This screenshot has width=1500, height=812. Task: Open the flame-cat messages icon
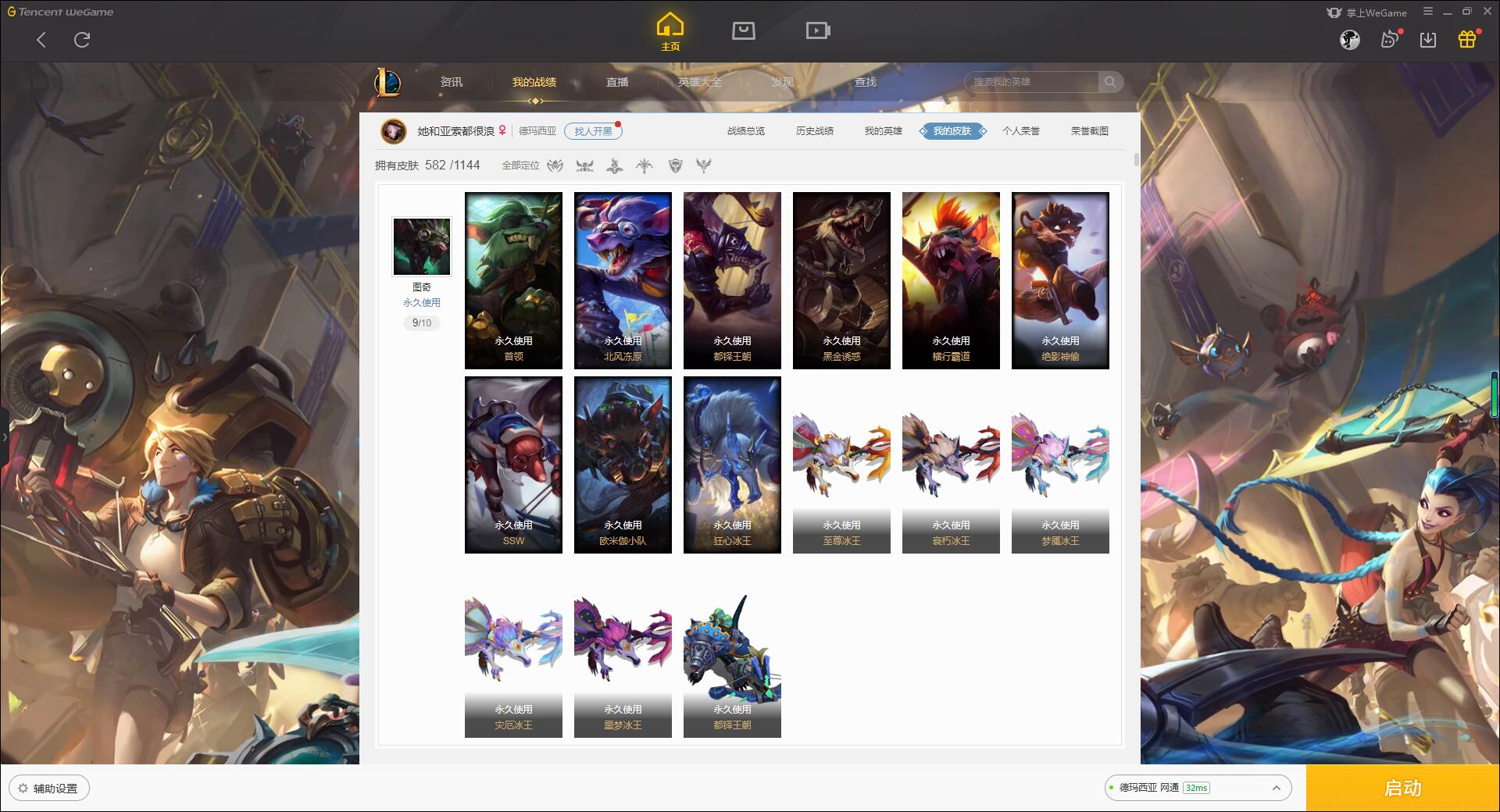(x=1390, y=39)
